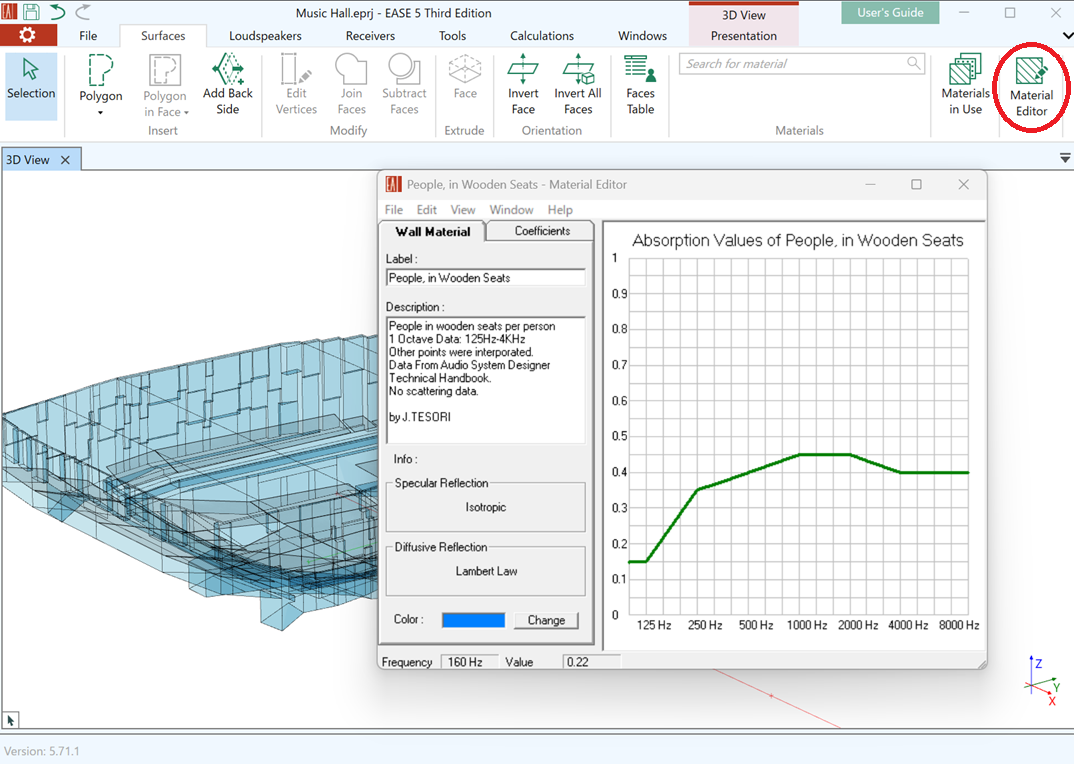The image size is (1074, 764).
Task: Switch to the Receivers ribbon tab
Action: click(x=370, y=36)
